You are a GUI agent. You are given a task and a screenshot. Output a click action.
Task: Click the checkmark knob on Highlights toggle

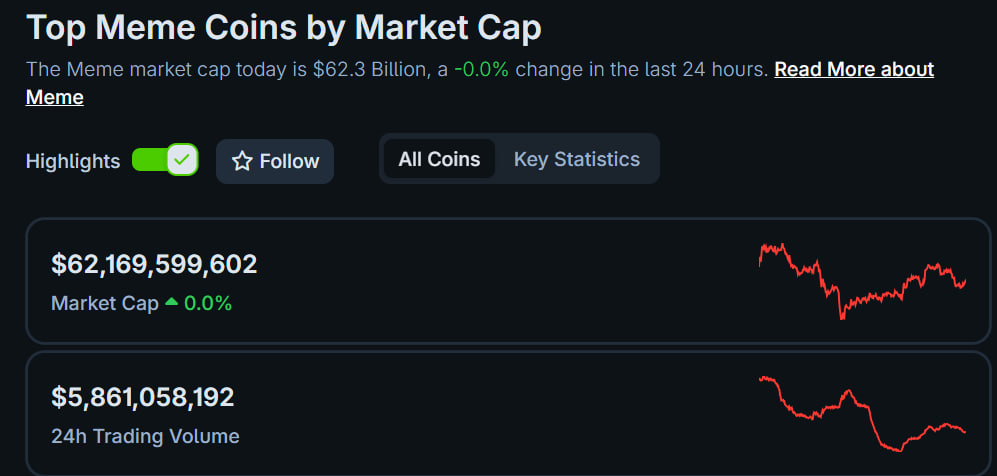(x=182, y=160)
